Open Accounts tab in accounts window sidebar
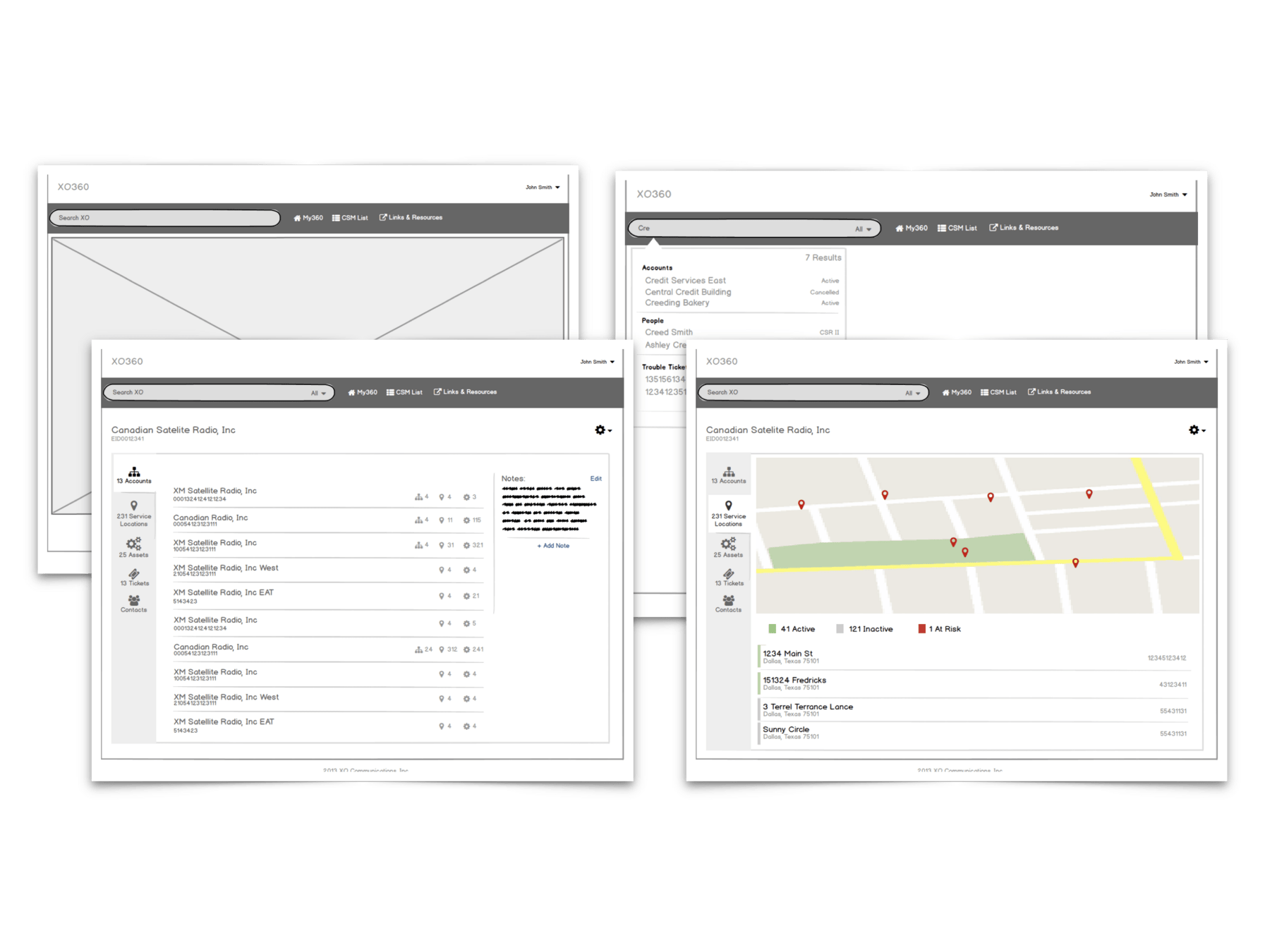This screenshot has width=1265, height=952. (133, 475)
